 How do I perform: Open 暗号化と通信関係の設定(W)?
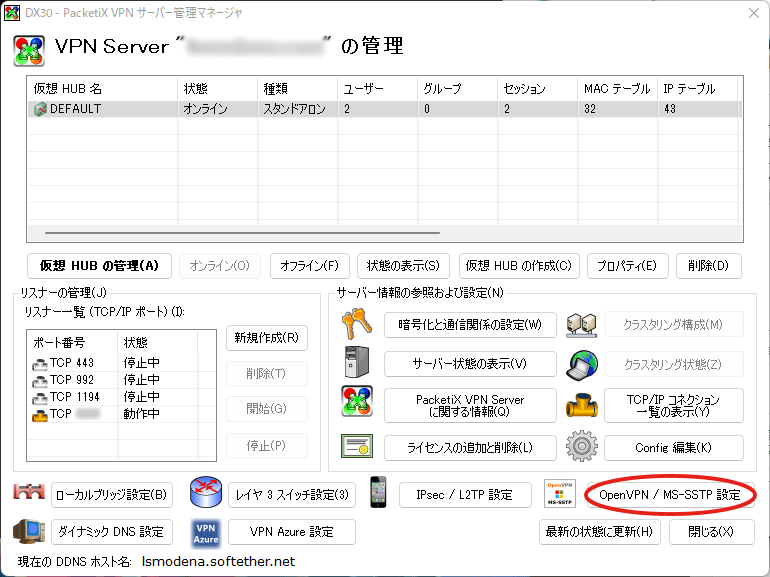[470, 325]
